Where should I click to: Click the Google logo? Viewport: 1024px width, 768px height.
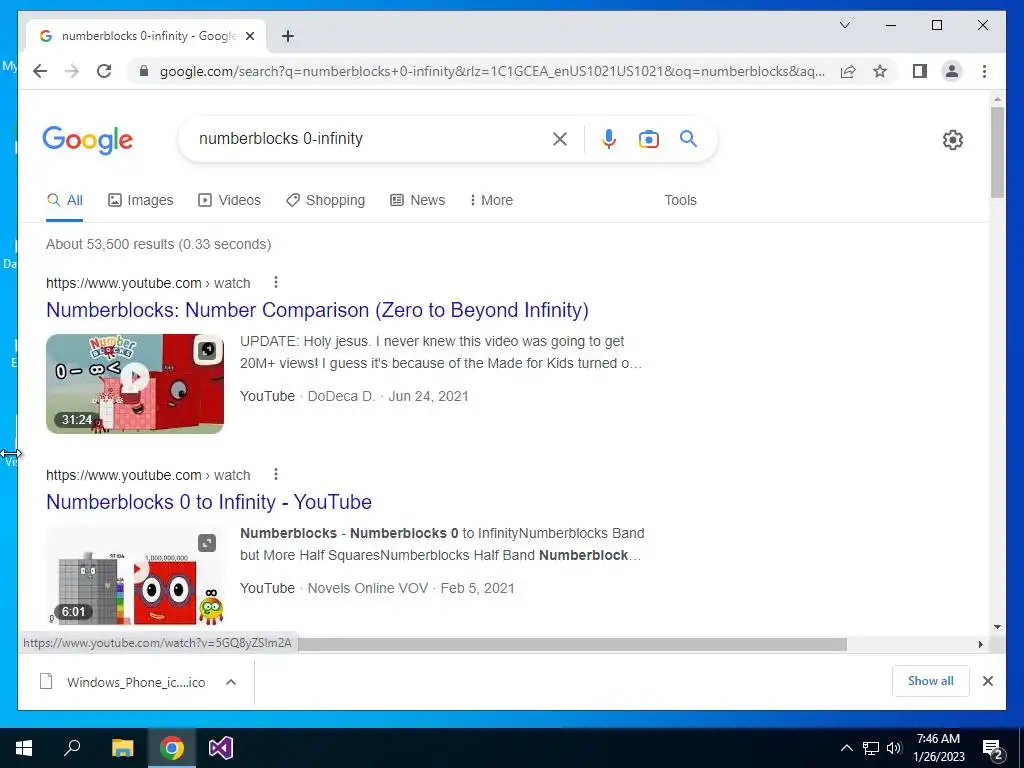88,140
